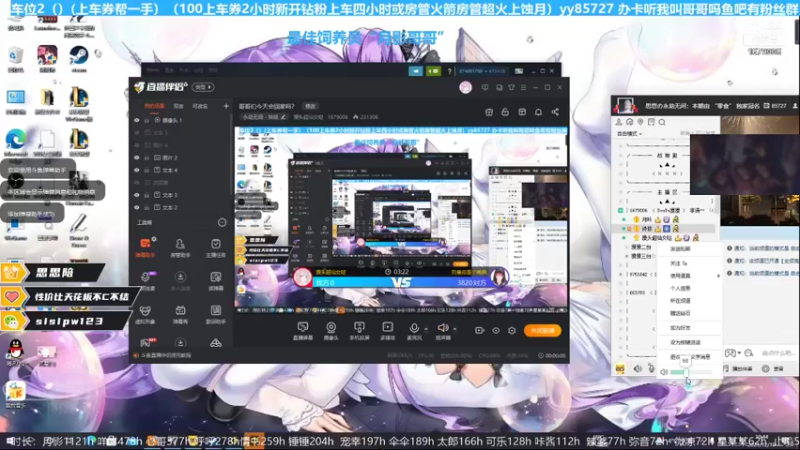Edit category with pencil icon
This screenshot has height=450, width=800.
(x=283, y=117)
